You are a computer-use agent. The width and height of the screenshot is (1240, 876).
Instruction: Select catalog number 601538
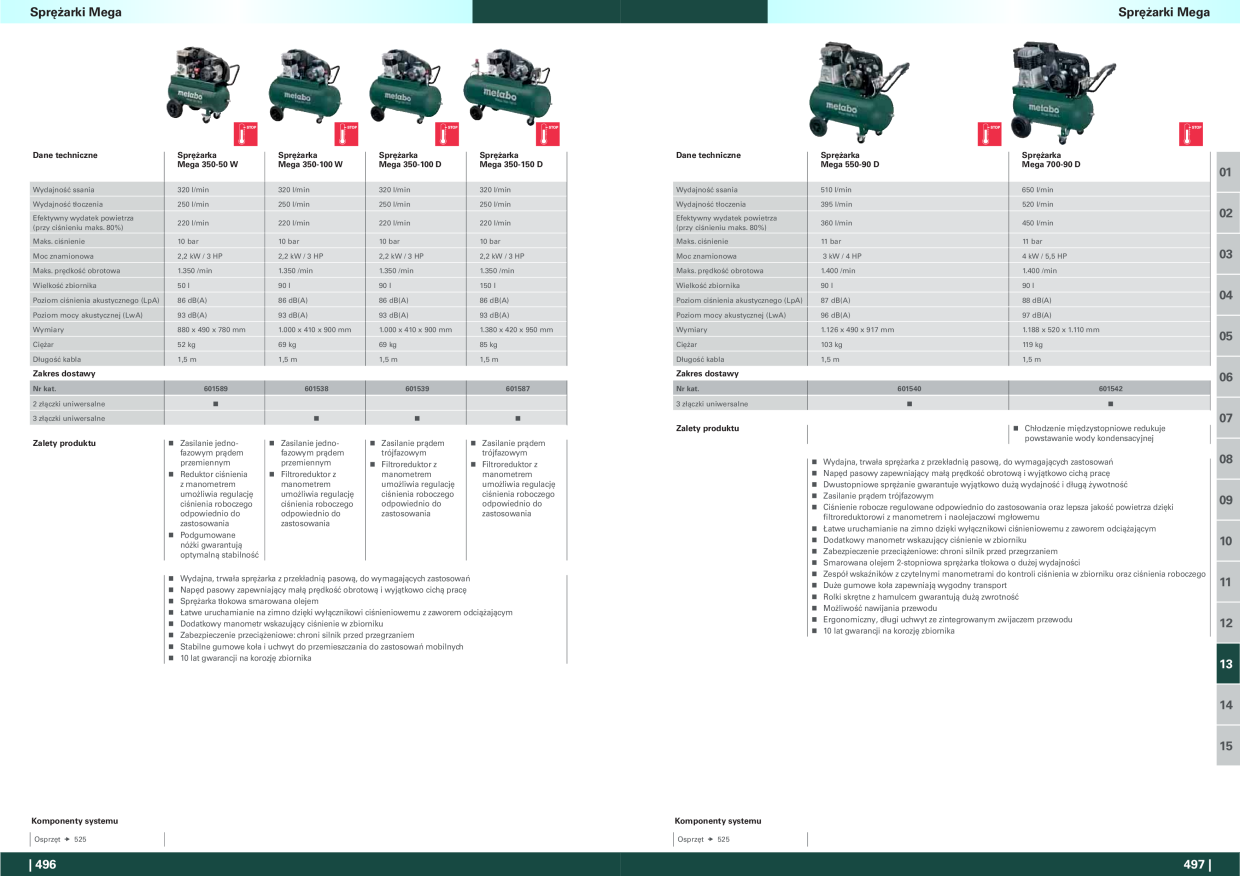coord(316,388)
